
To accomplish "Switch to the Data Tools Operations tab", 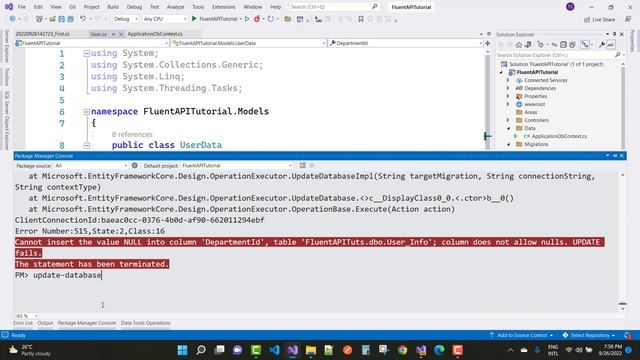I will (145, 323).
